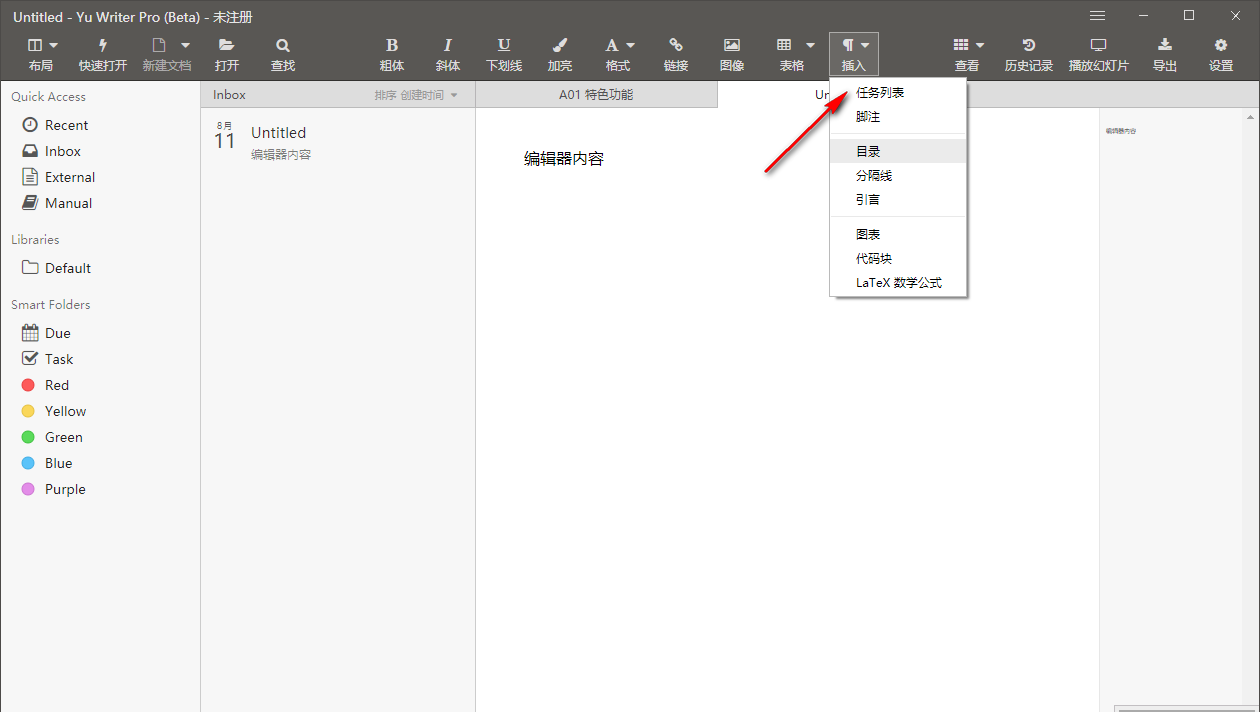Open the 格式 format icon
Viewport: 1260px width, 712px height.
pos(612,45)
